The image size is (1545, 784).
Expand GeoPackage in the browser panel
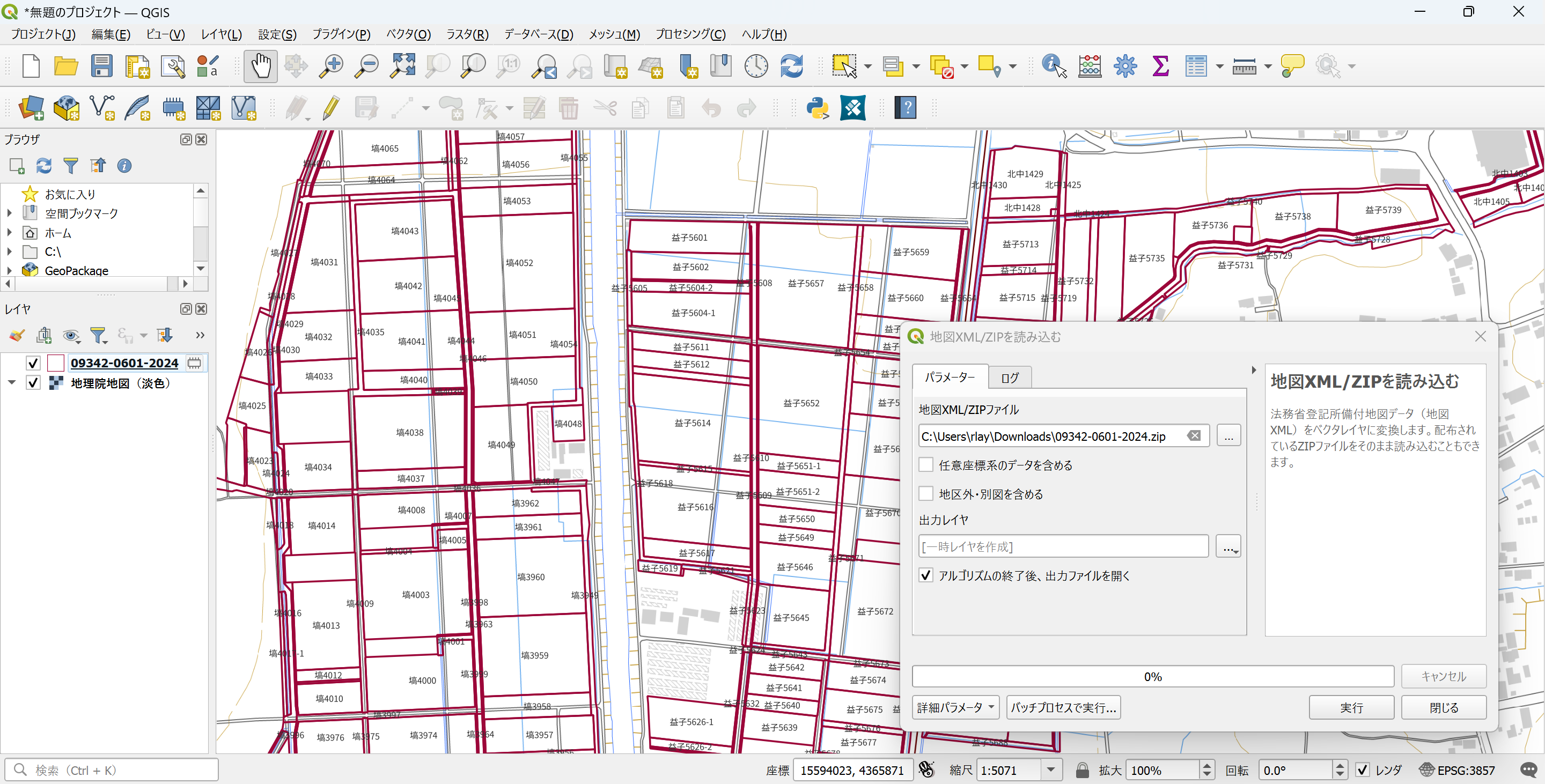pos(9,270)
